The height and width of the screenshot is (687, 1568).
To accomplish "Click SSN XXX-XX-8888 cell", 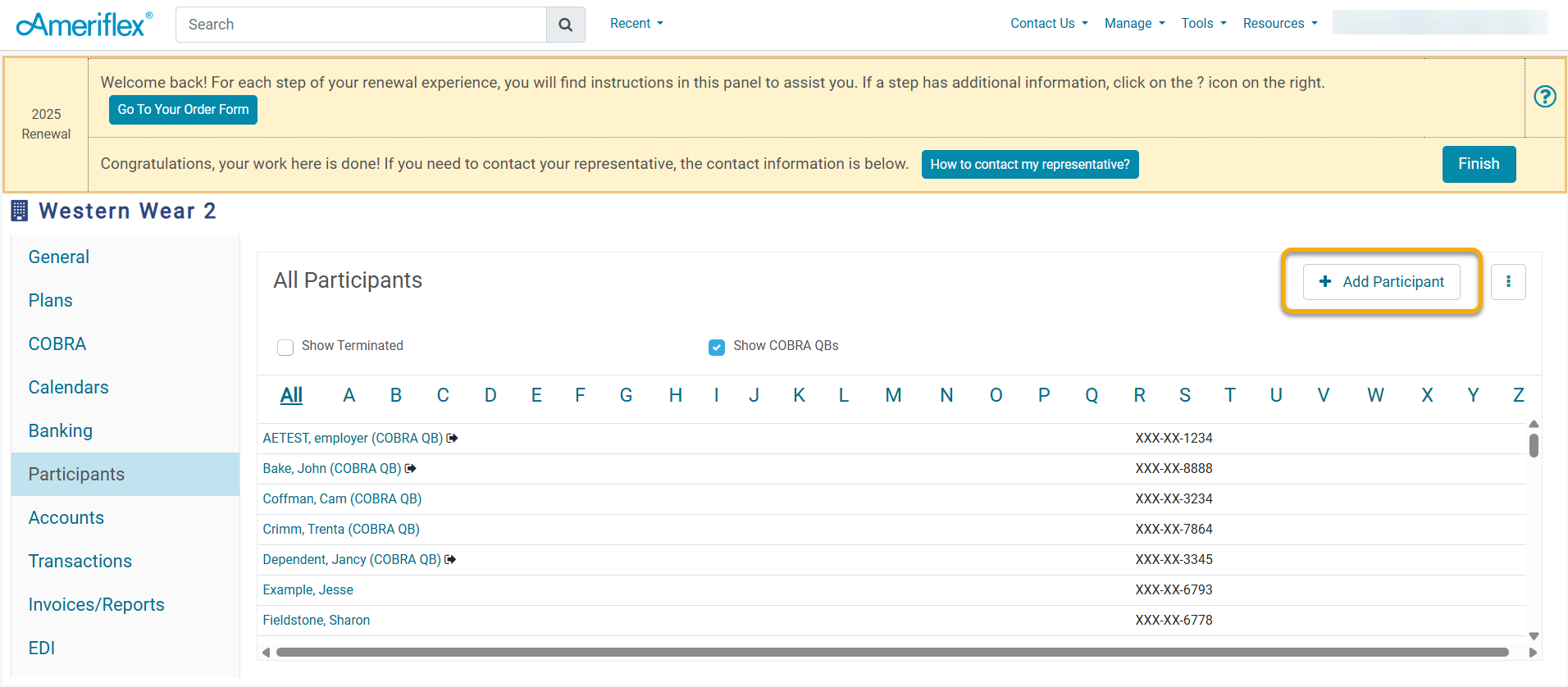I will [1174, 469].
